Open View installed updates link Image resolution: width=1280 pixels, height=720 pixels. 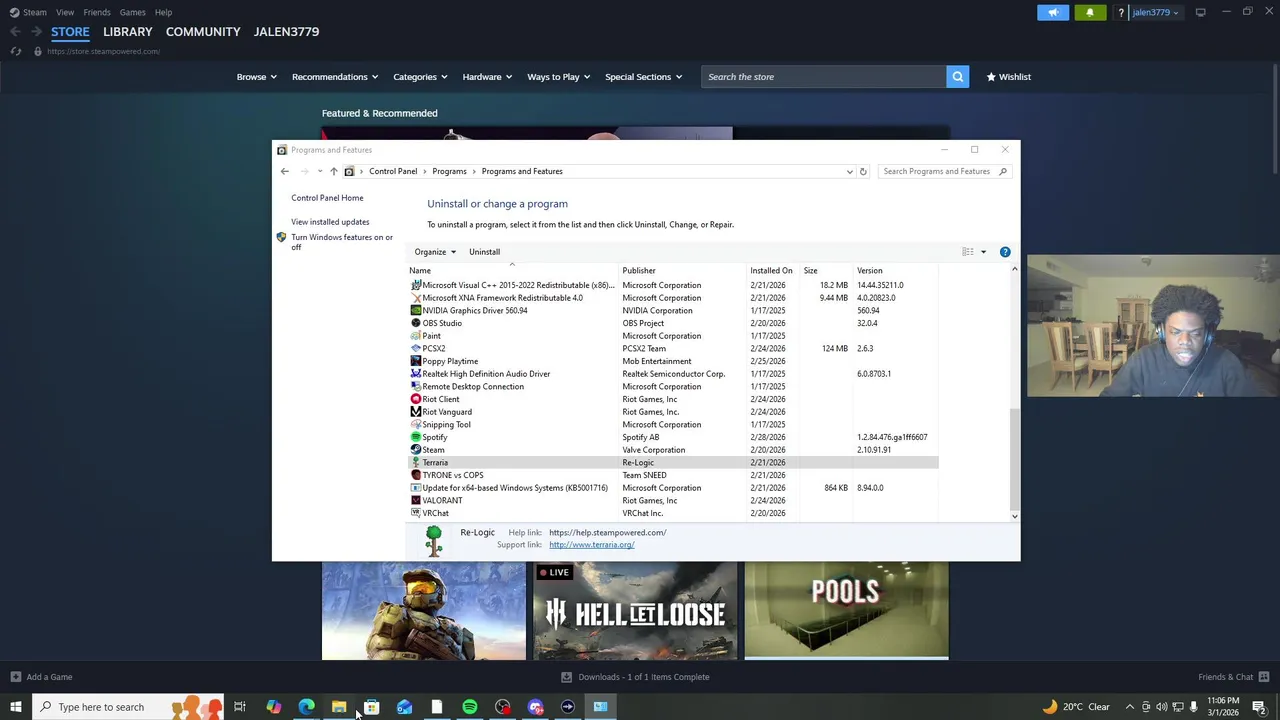(330, 222)
